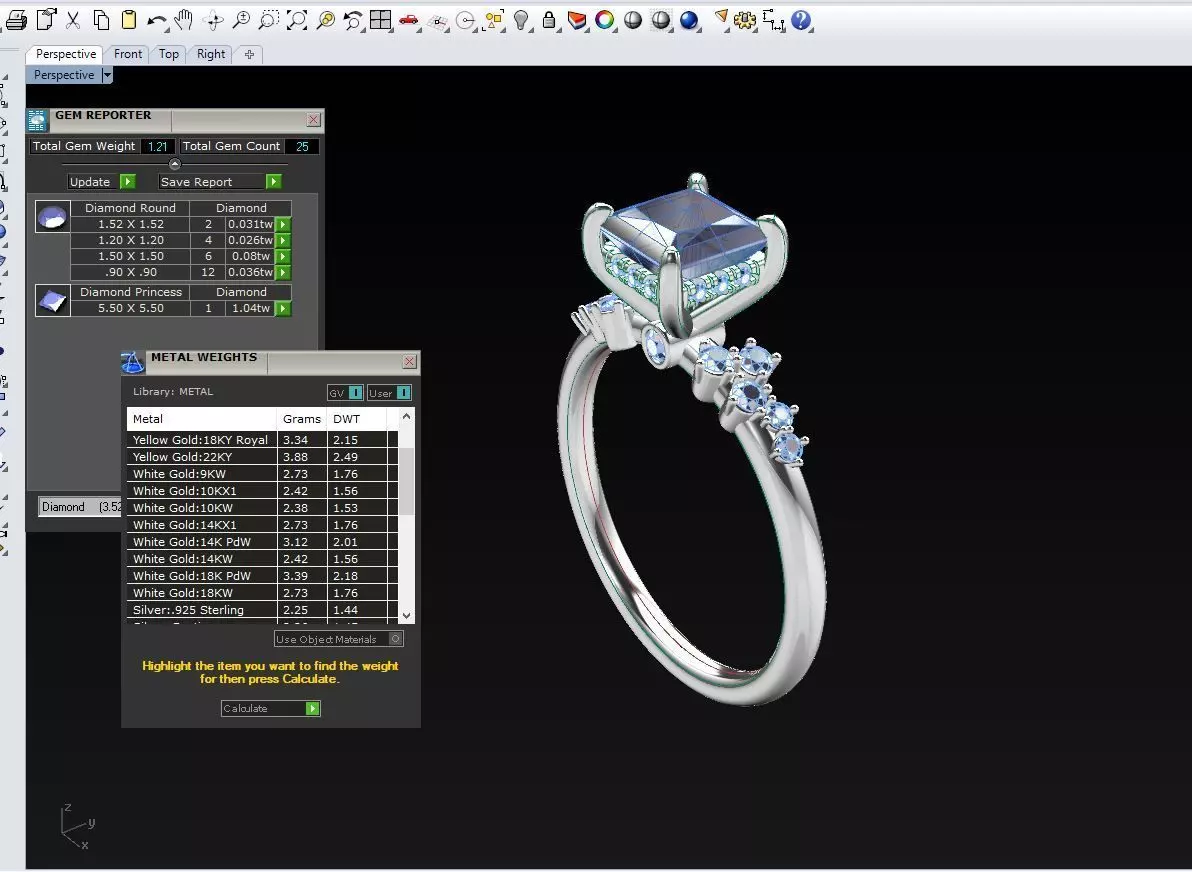Click the New document icon
1192x872 pixels.
click(x=46, y=19)
